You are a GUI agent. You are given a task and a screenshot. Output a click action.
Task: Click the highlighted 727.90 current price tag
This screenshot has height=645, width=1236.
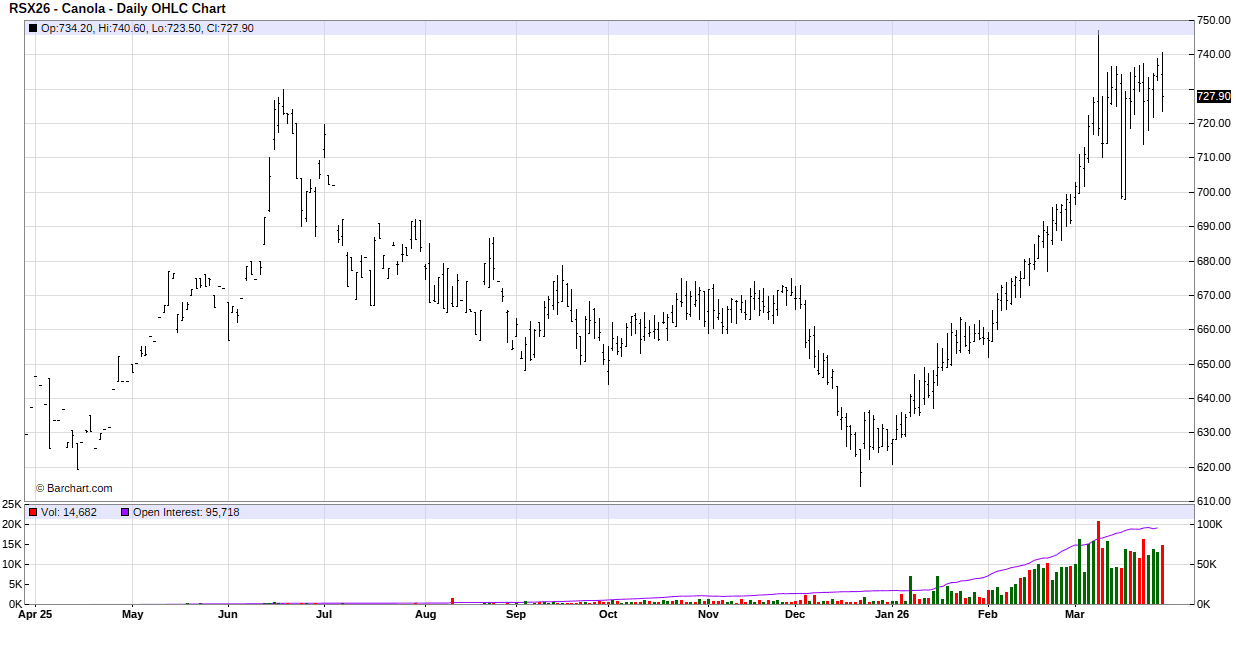tap(1212, 96)
